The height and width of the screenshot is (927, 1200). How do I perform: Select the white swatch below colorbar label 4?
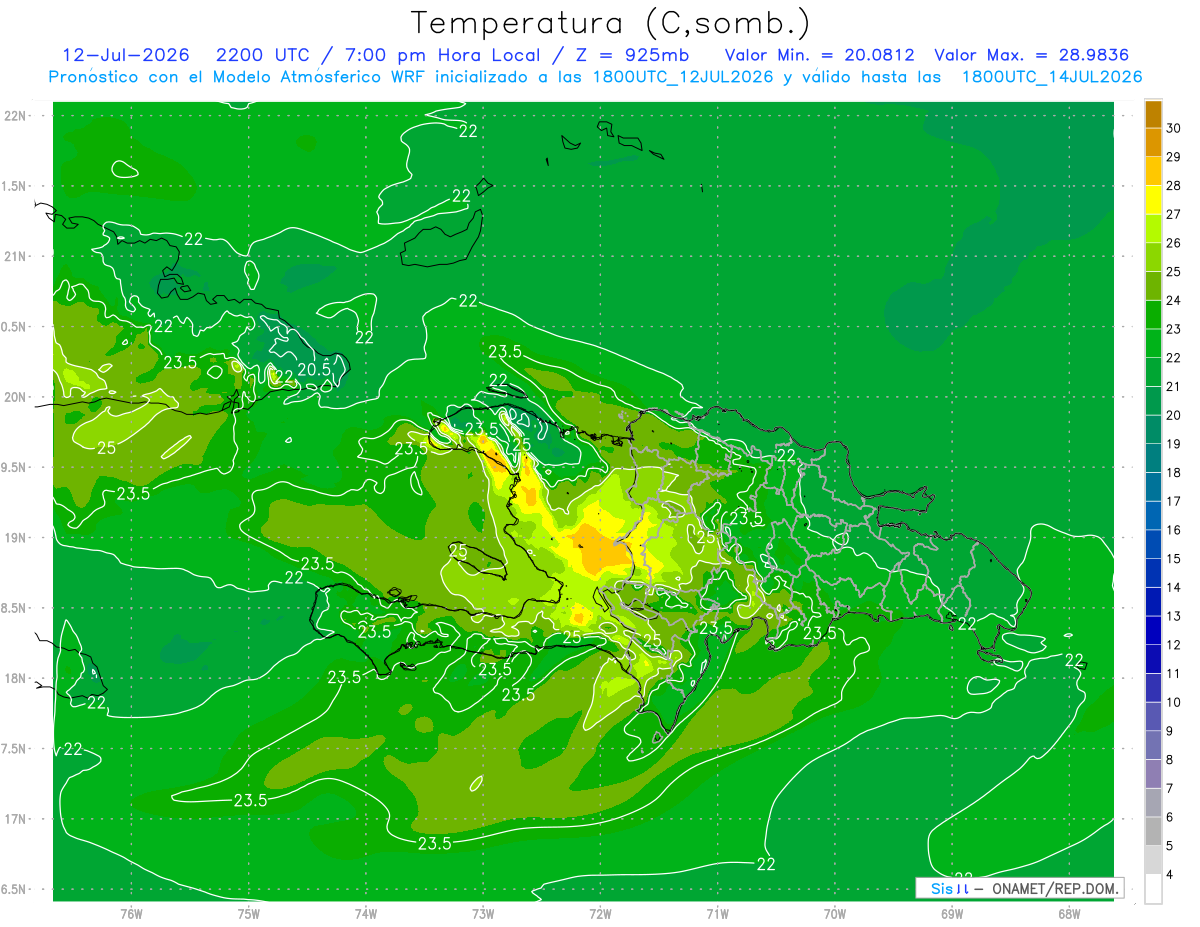(1153, 889)
